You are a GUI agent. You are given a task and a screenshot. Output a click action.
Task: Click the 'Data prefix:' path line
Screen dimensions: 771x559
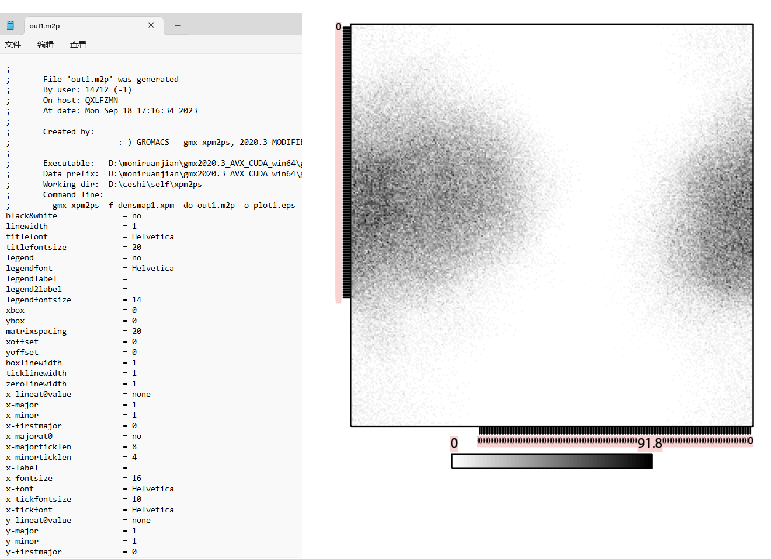172,174
